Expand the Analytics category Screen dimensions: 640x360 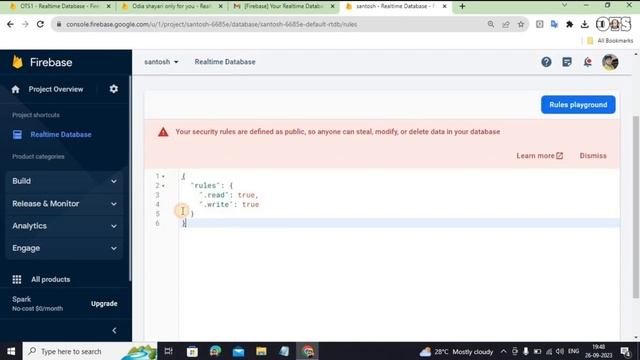click(64, 226)
